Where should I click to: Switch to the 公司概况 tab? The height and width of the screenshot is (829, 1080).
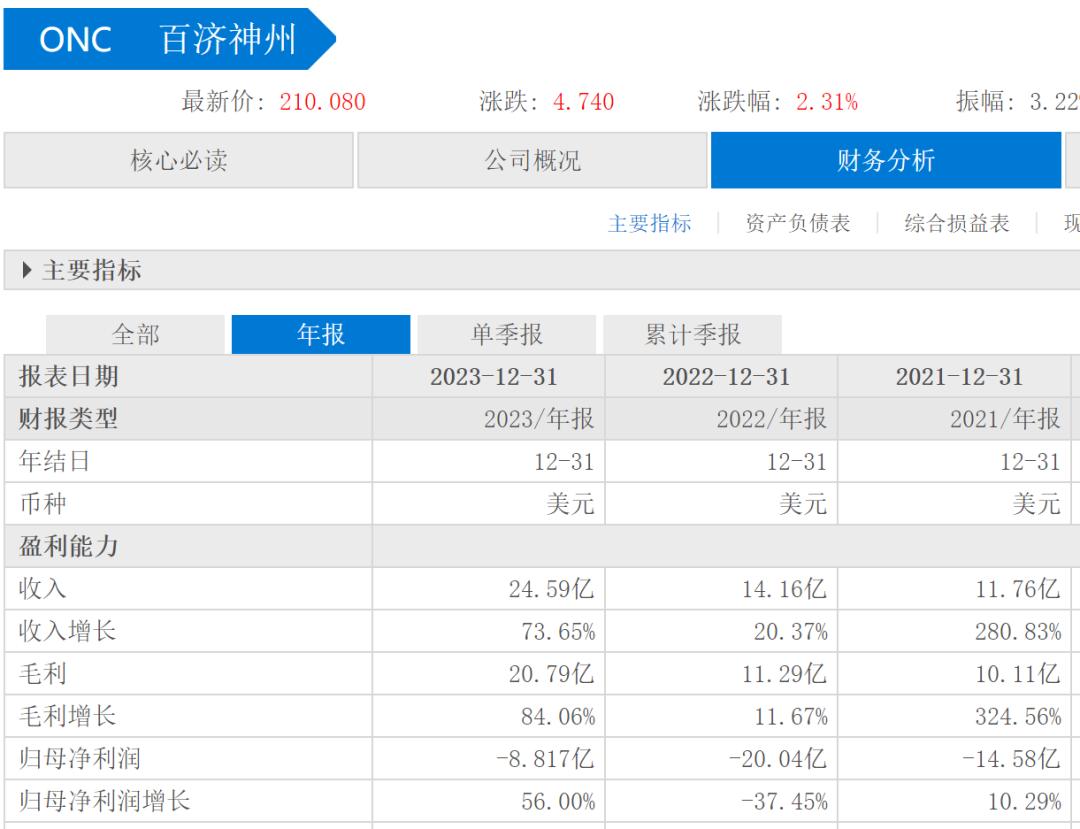(x=532, y=160)
